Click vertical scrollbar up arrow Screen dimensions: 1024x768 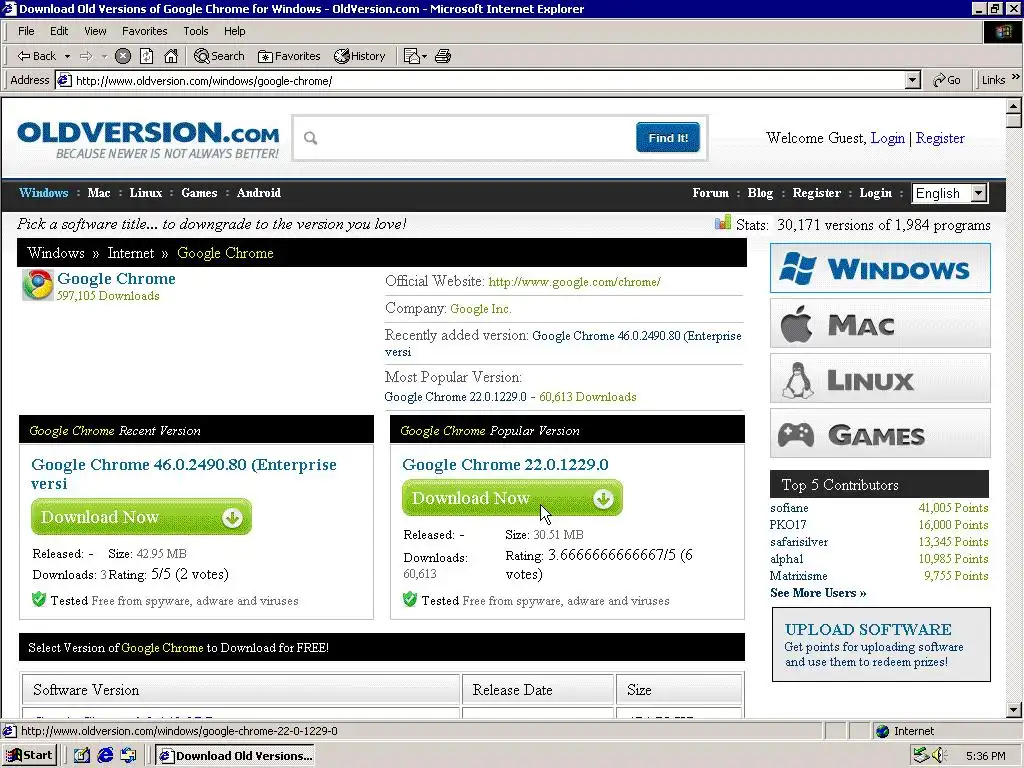tap(1013, 106)
